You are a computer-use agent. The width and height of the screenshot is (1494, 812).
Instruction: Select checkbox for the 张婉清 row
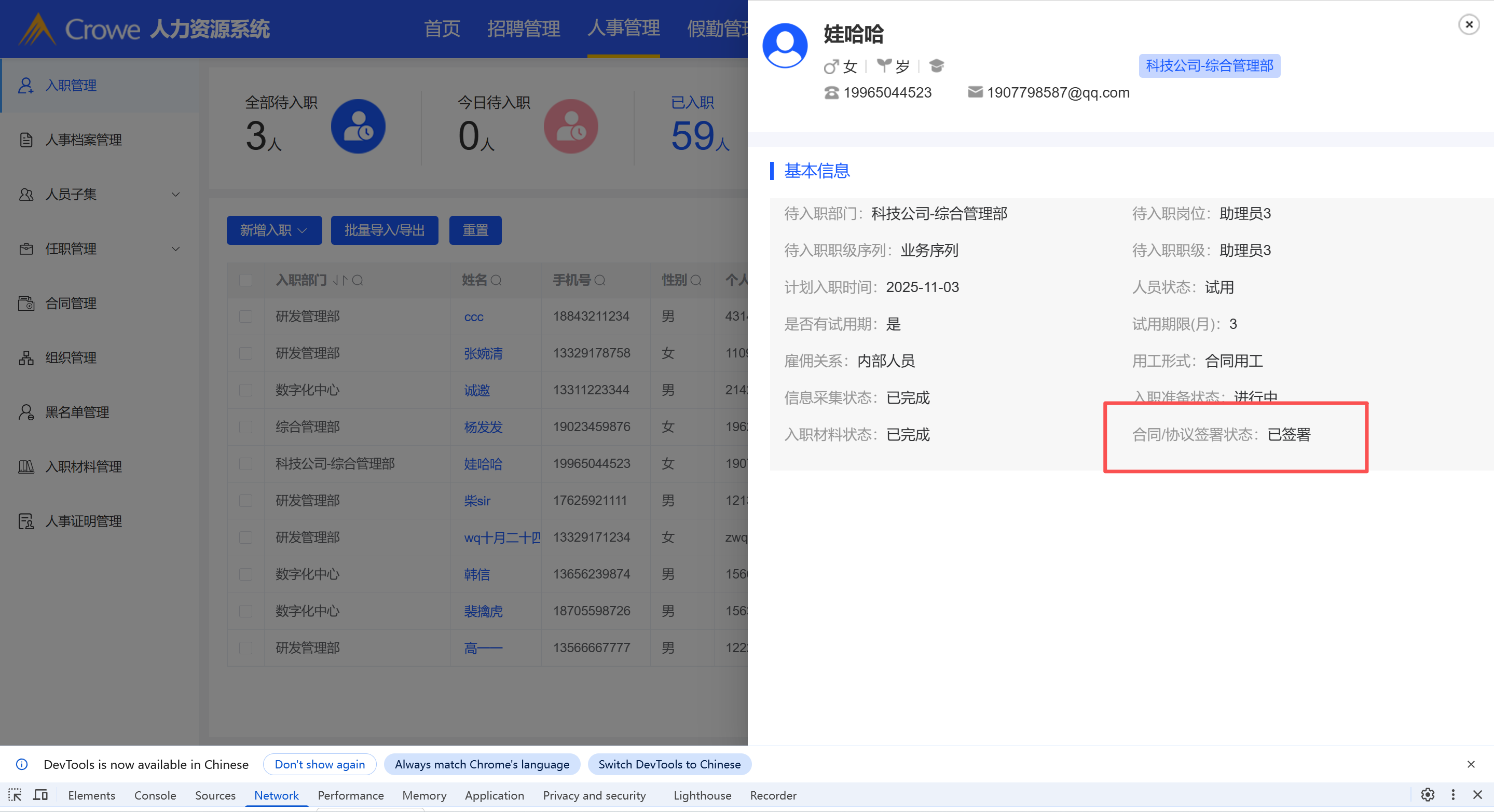click(x=246, y=353)
